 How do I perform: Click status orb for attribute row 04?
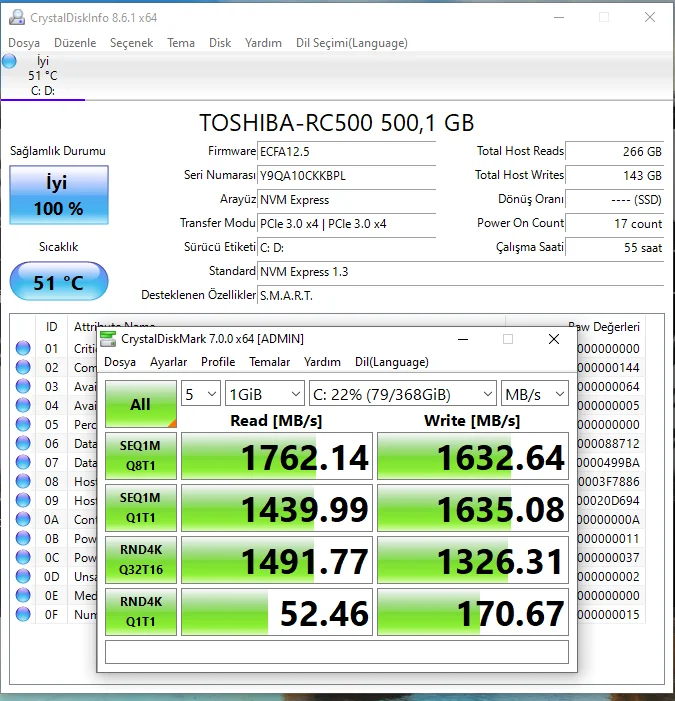[x=23, y=405]
